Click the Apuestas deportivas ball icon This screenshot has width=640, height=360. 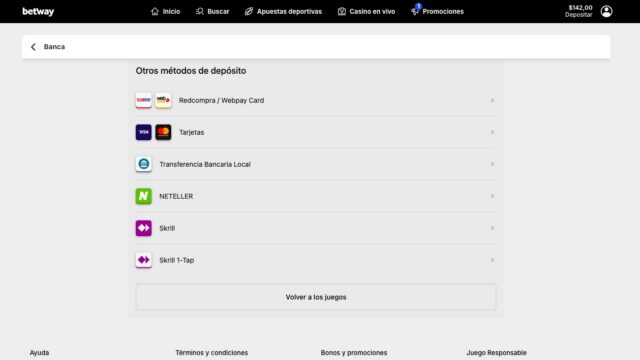coord(249,11)
